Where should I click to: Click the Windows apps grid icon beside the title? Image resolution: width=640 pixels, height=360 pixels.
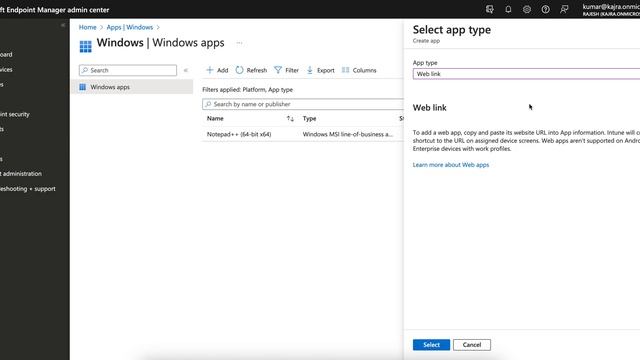[x=85, y=47]
